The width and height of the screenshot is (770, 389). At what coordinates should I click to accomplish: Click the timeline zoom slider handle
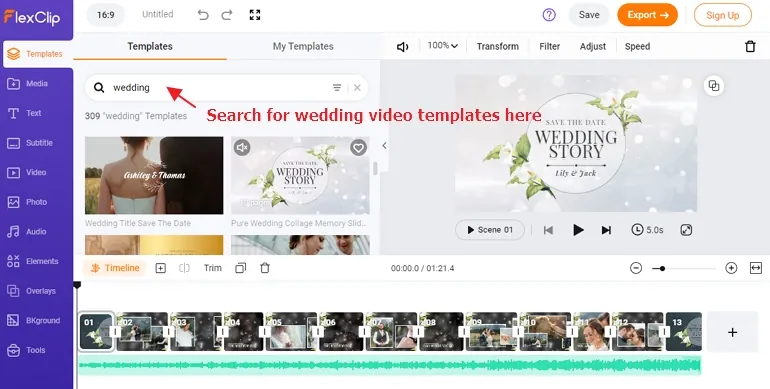coord(662,268)
